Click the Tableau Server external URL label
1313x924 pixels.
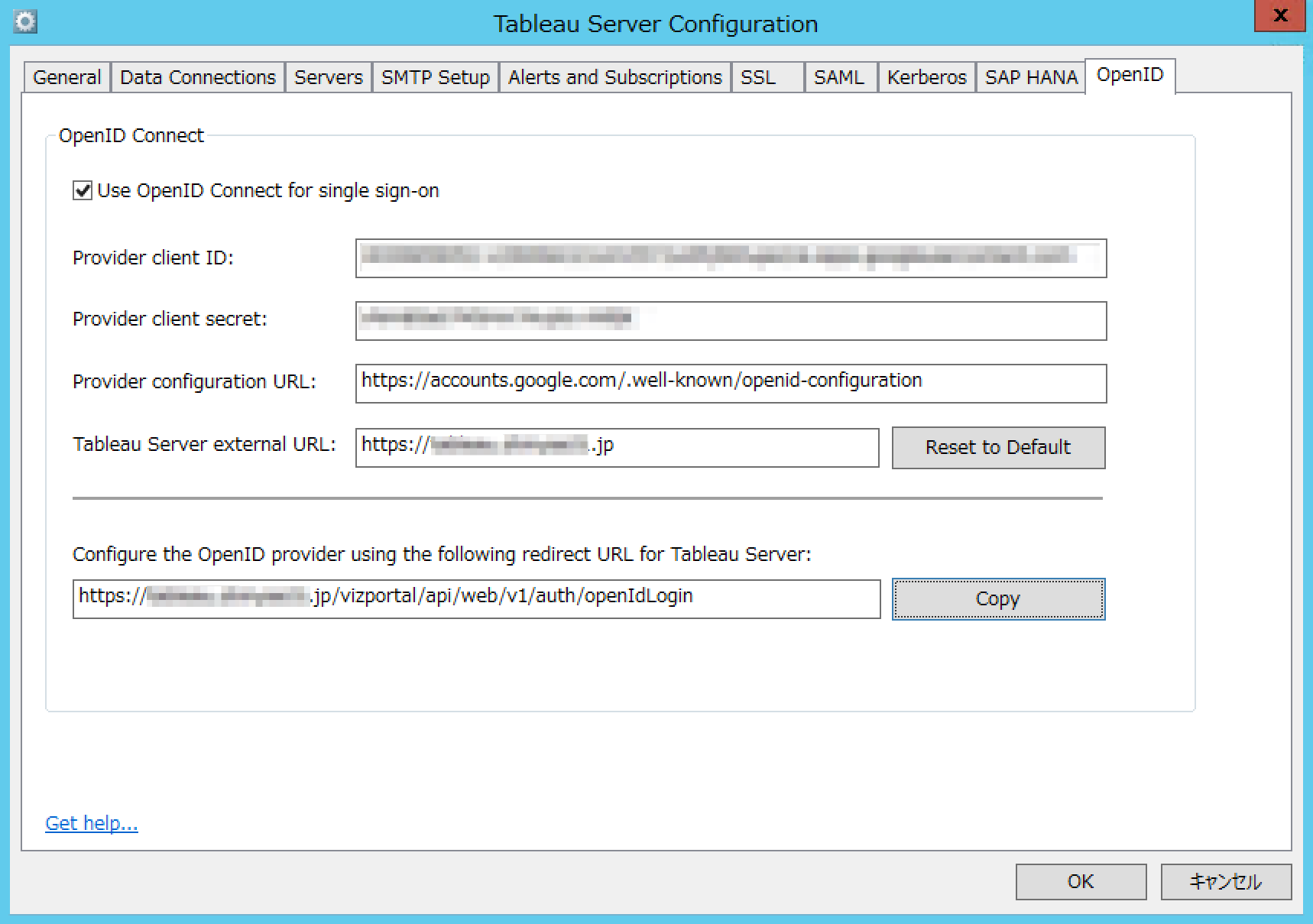pyautogui.click(x=204, y=445)
